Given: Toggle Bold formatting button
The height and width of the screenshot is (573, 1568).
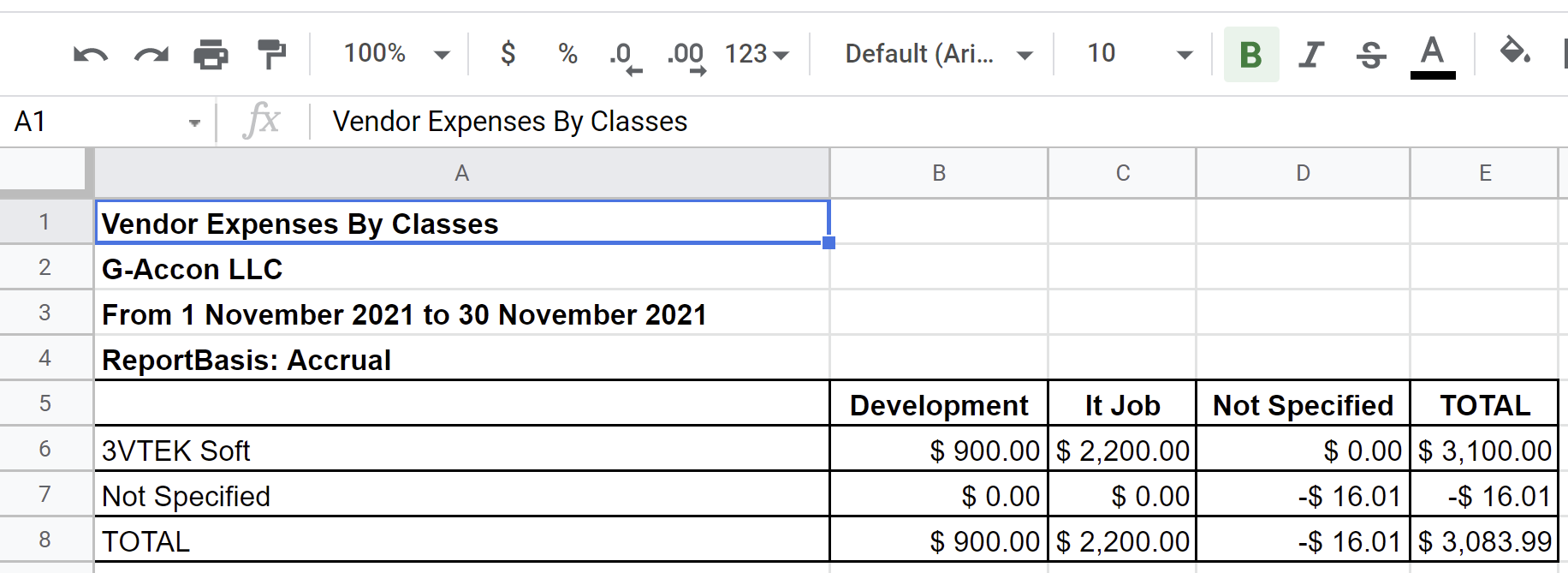Looking at the screenshot, I should [x=1250, y=55].
